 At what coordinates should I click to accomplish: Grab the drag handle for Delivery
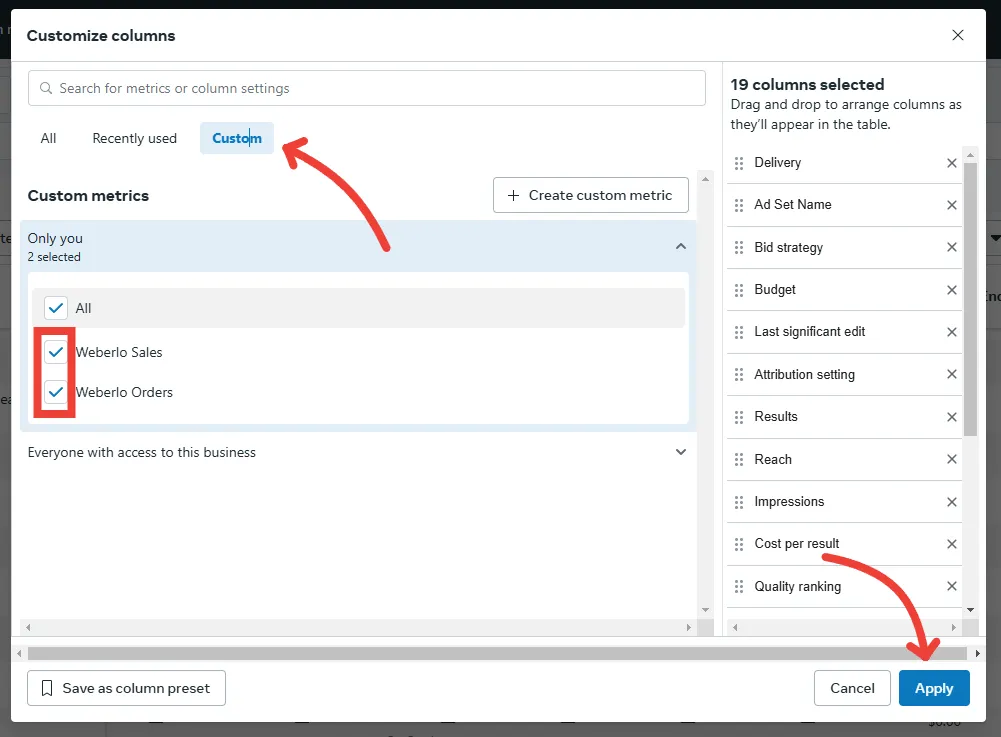tap(739, 163)
